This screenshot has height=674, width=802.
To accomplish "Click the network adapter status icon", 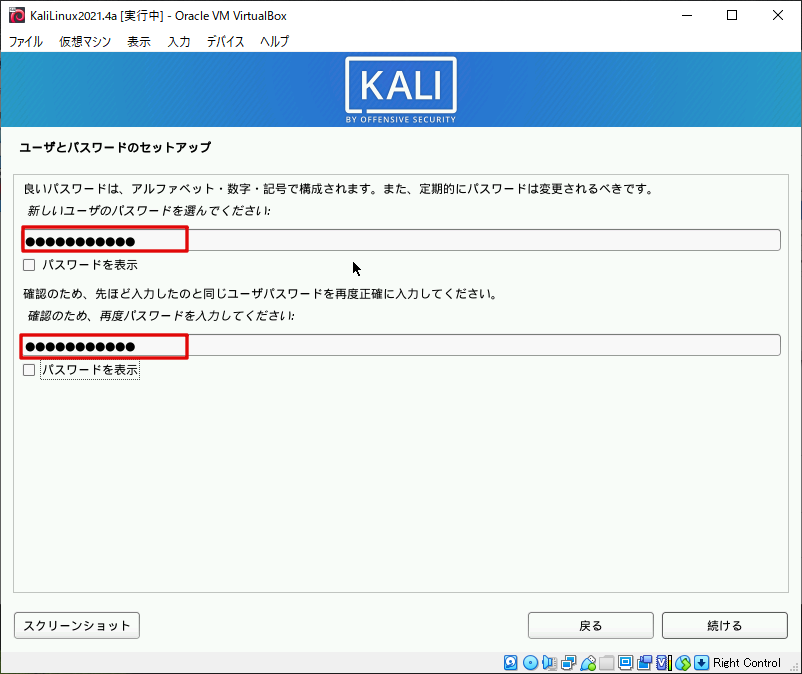I will [568, 663].
